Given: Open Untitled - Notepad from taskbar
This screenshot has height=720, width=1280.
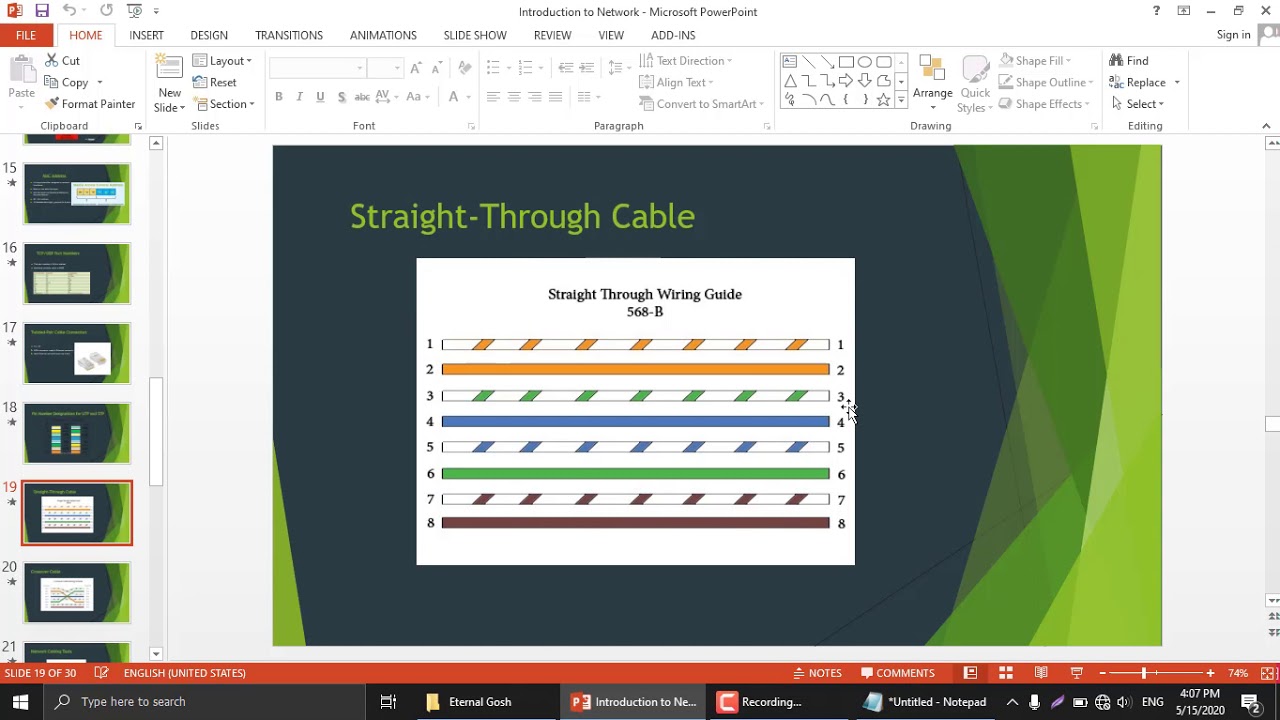Looking at the screenshot, I should (927, 702).
